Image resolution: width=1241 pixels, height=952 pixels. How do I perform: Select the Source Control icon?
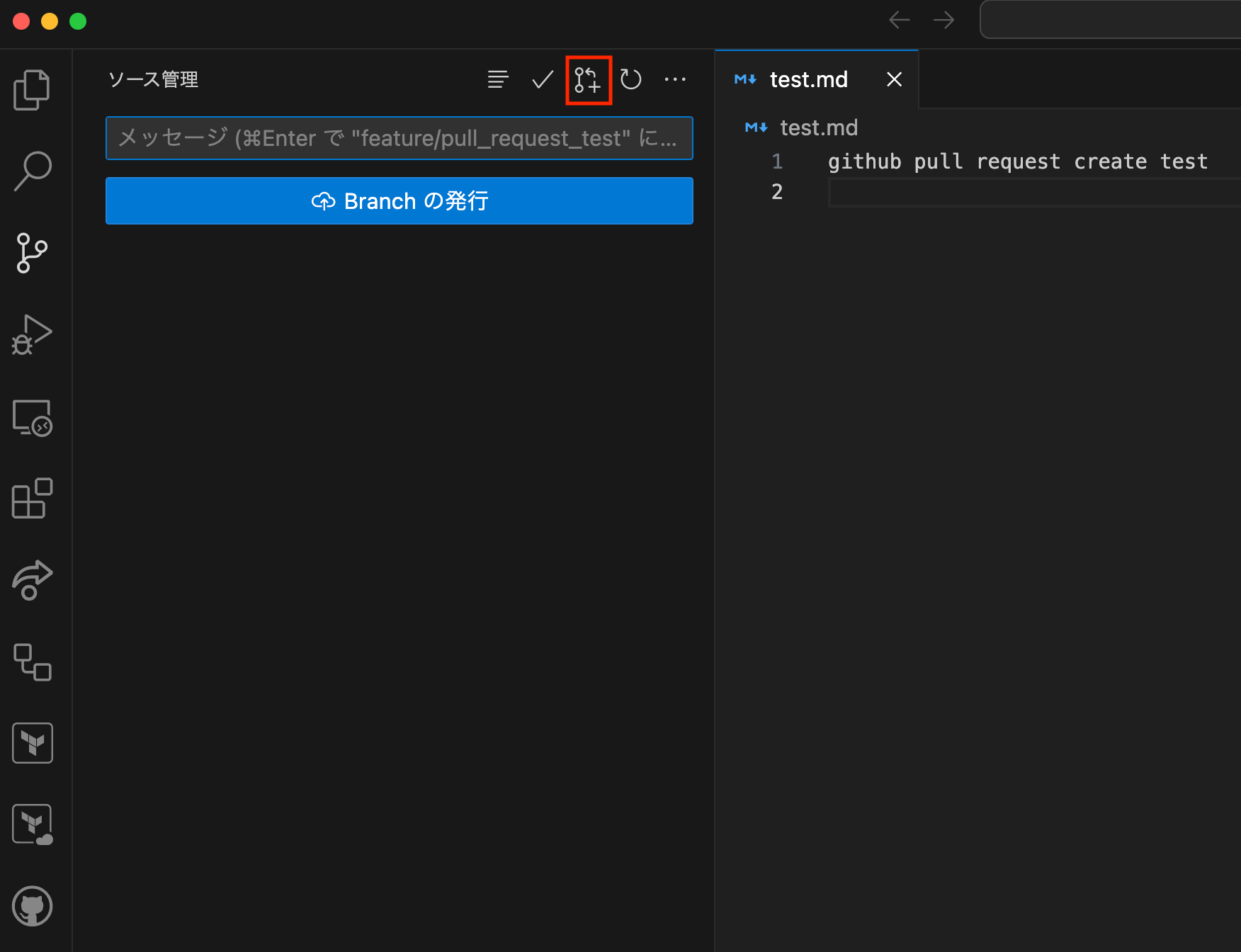click(x=32, y=253)
